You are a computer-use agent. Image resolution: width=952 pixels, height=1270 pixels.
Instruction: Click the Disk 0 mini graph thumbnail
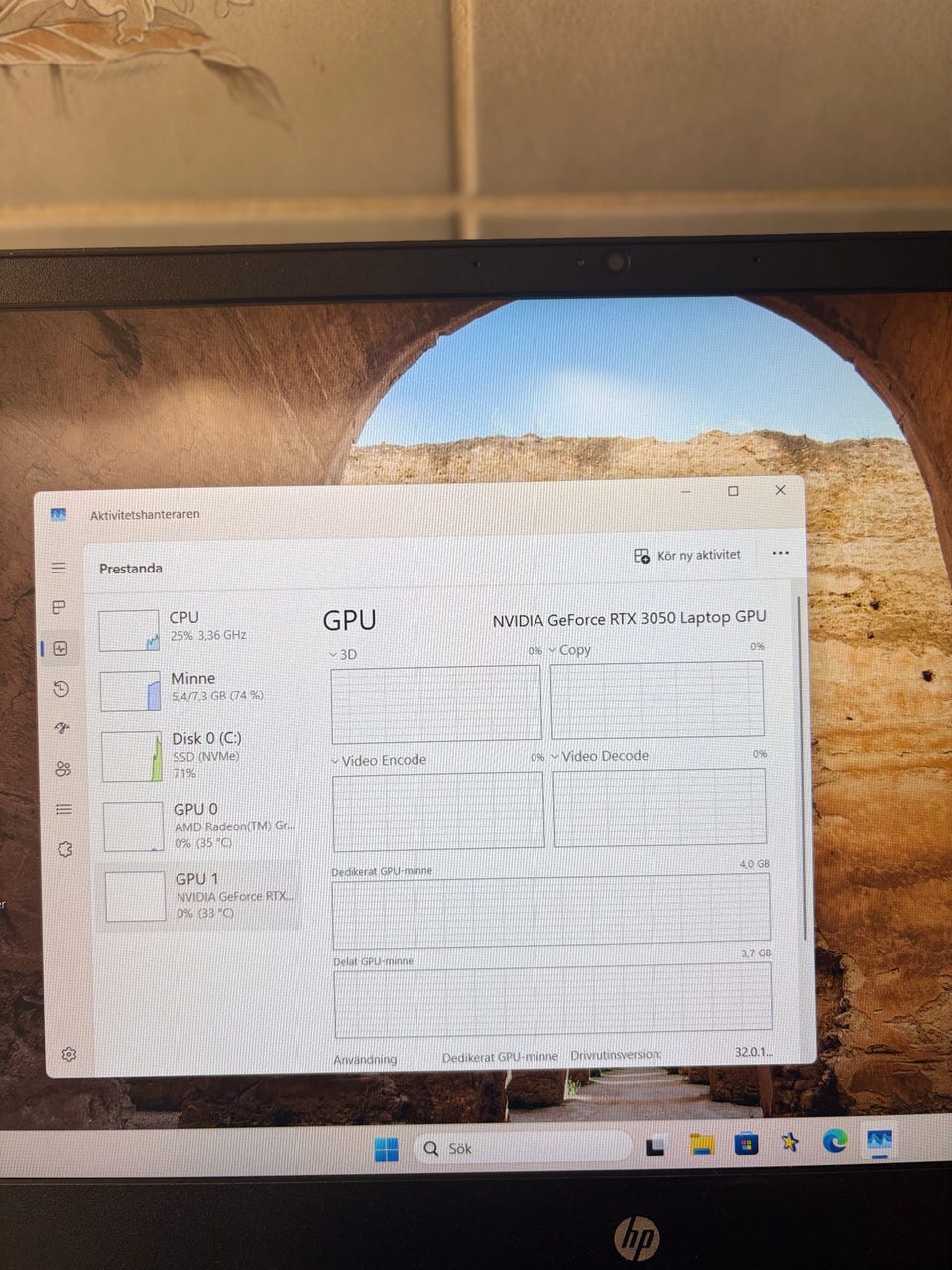pos(132,756)
